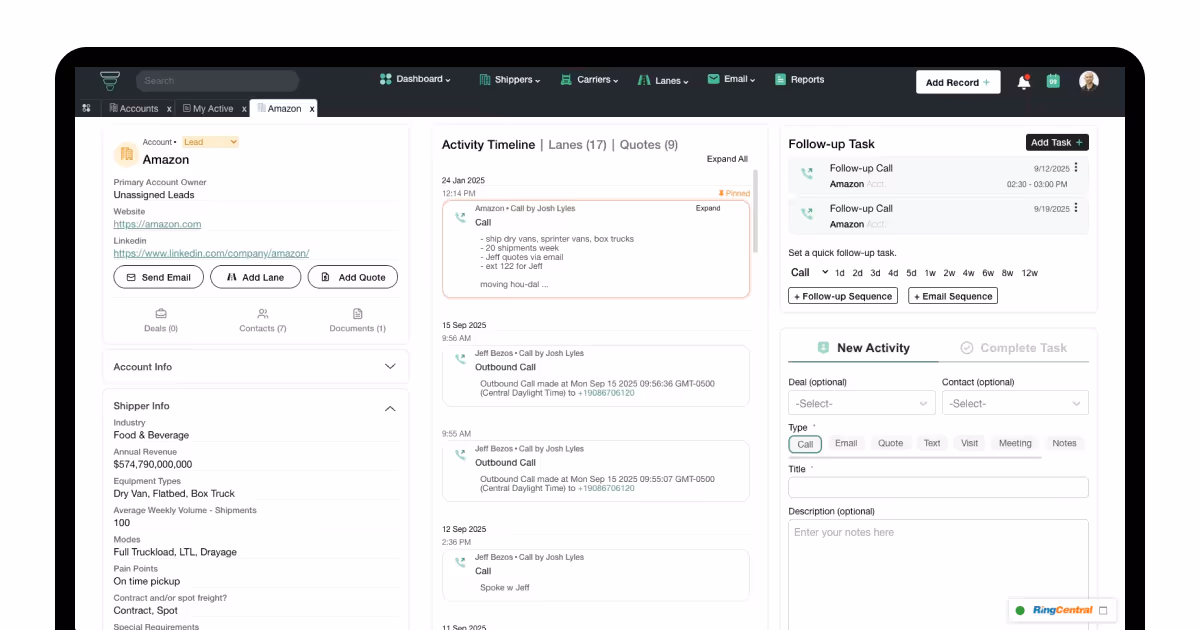Click the Documents icon
The height and width of the screenshot is (630, 1200).
pos(357,313)
